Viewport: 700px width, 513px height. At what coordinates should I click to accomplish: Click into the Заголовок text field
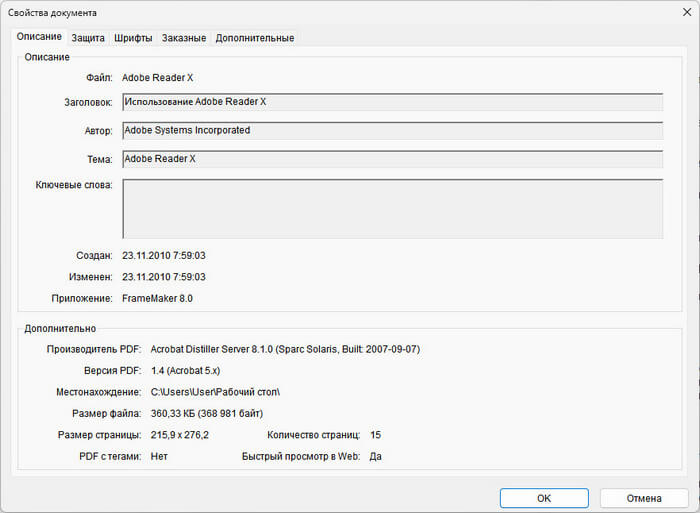(392, 102)
